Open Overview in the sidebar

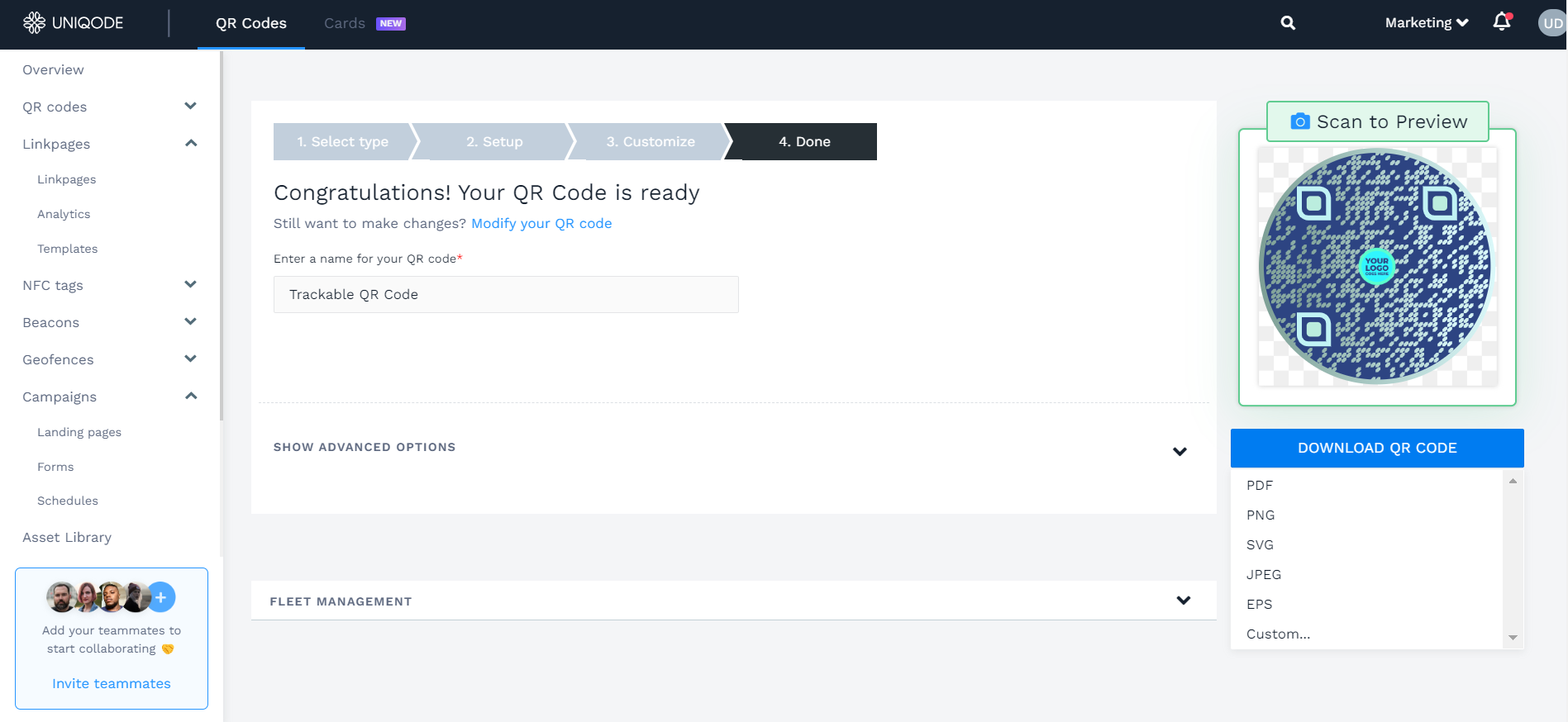point(53,69)
